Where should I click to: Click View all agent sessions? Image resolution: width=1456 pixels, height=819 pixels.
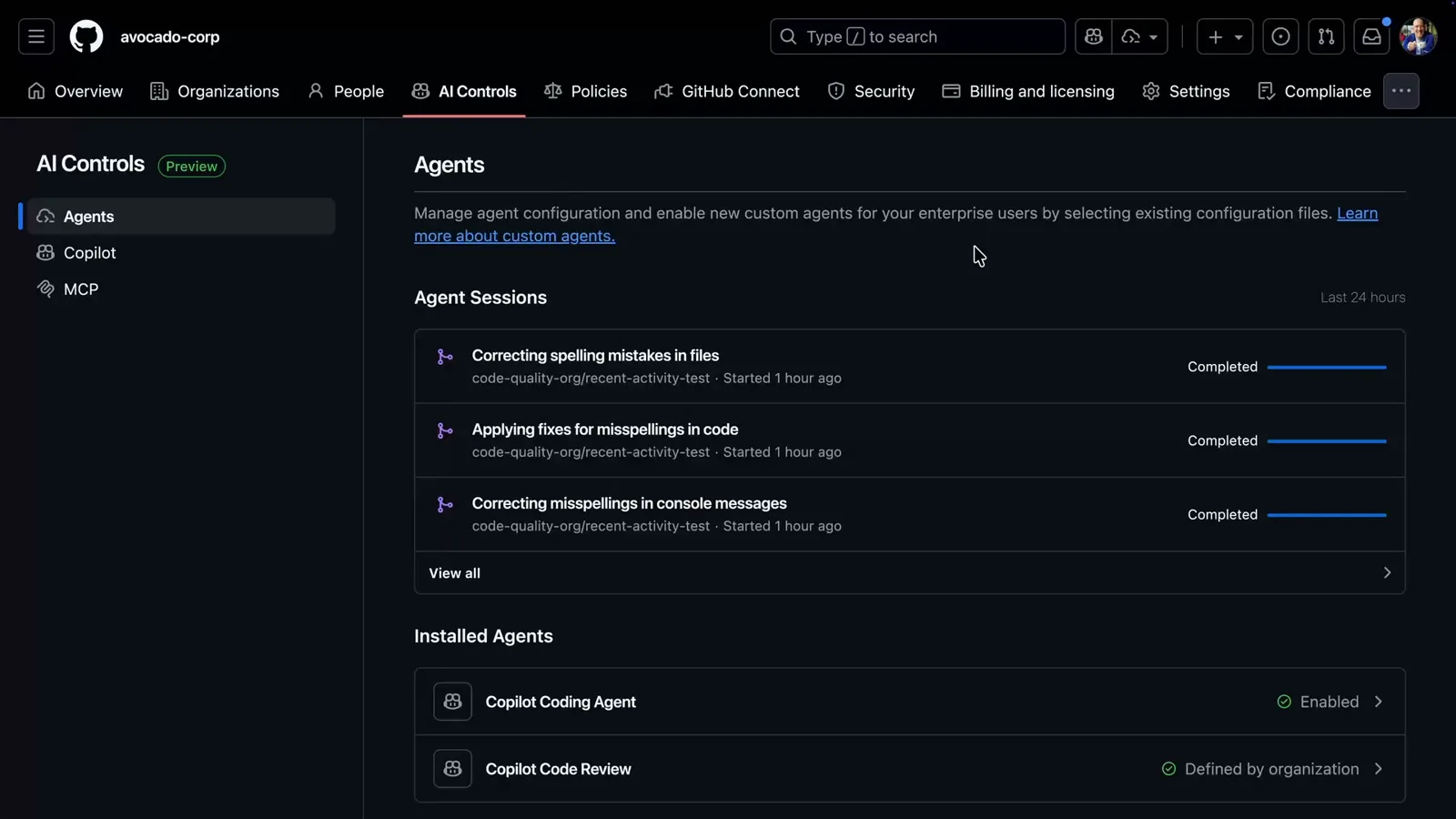pos(910,573)
